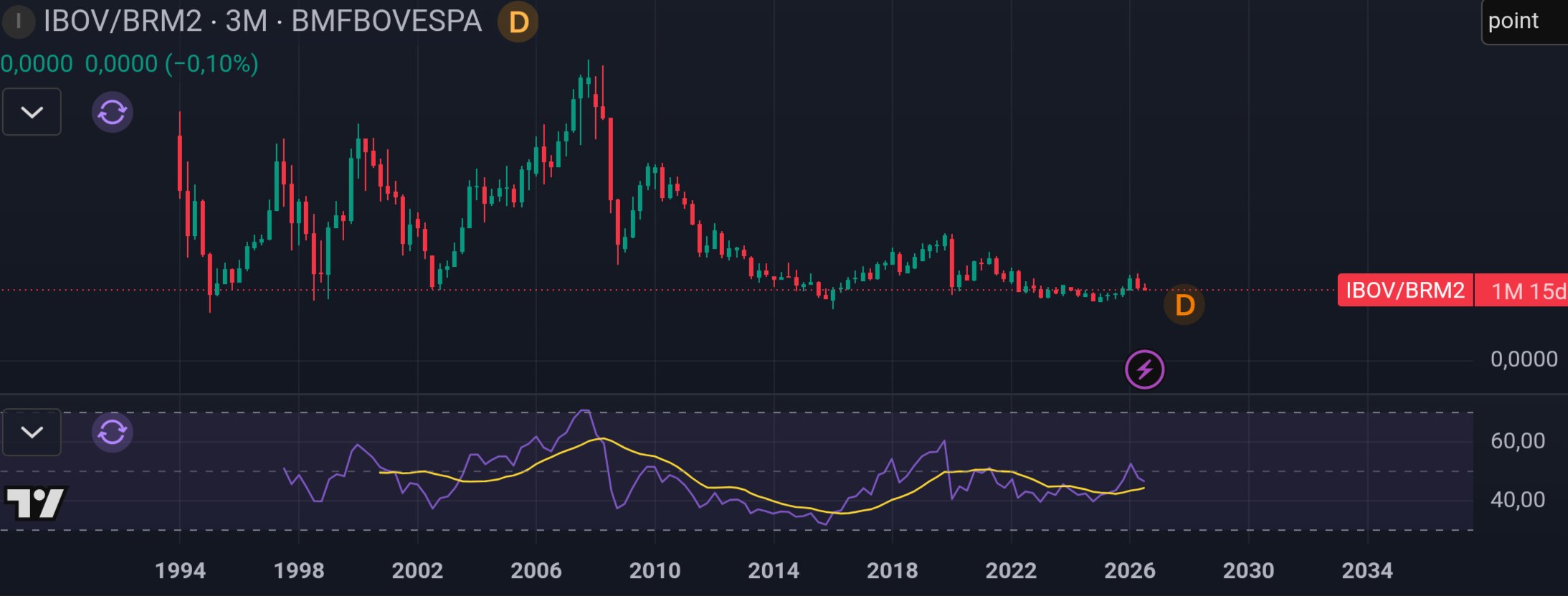Image resolution: width=1568 pixels, height=596 pixels.
Task: Click the red IBOV/BRM2 label on the price axis
Action: coord(1405,290)
